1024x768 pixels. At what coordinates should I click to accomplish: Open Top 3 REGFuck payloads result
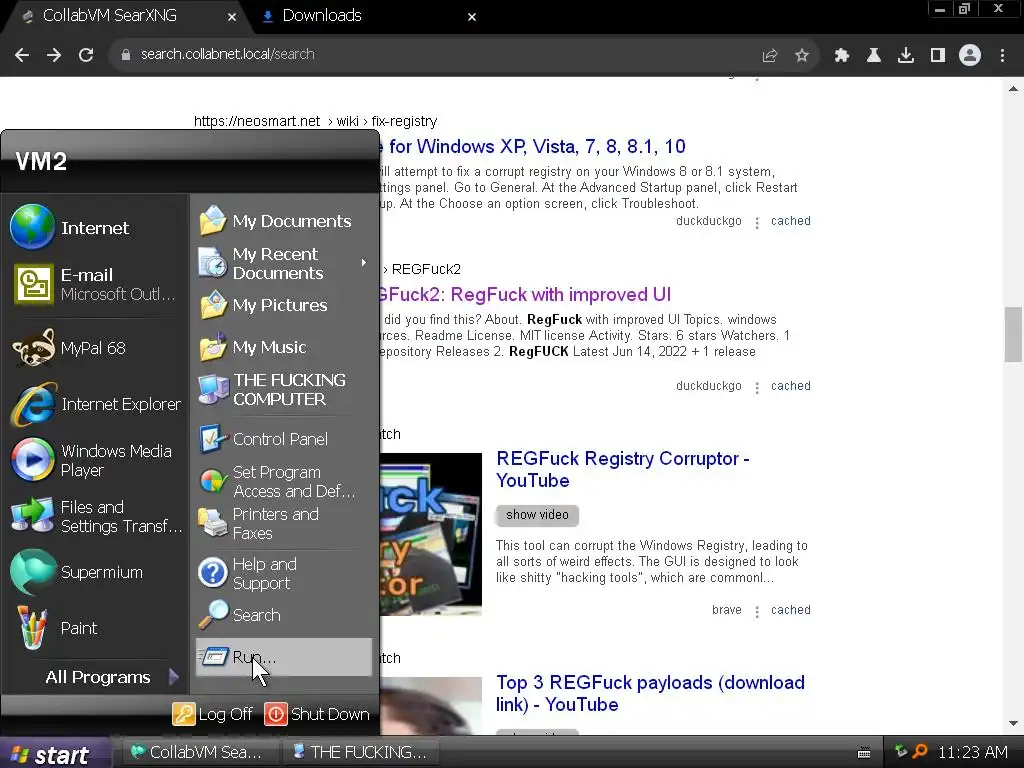[x=650, y=694]
